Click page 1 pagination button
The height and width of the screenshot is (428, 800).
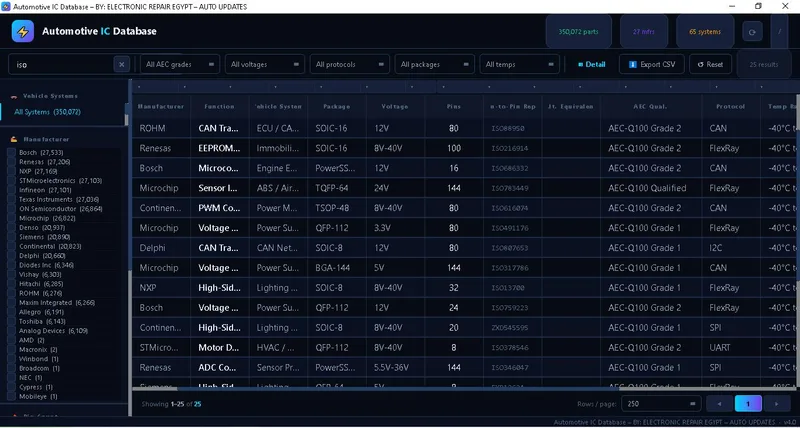pos(748,404)
